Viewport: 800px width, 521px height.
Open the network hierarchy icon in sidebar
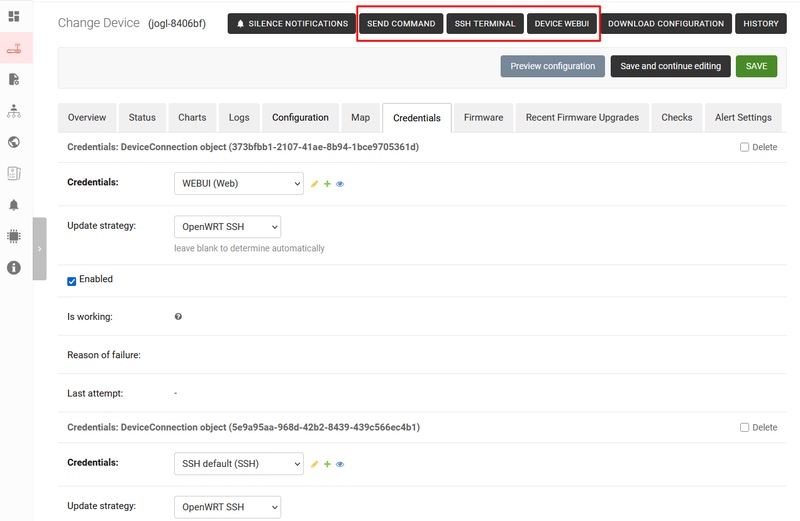coord(14,110)
